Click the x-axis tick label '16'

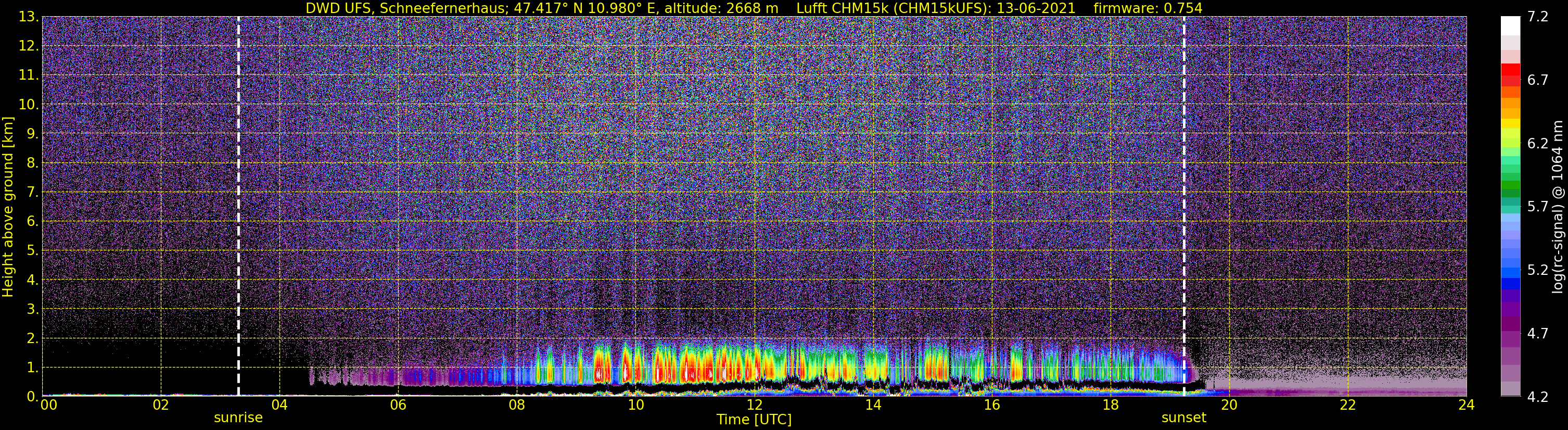(x=991, y=406)
